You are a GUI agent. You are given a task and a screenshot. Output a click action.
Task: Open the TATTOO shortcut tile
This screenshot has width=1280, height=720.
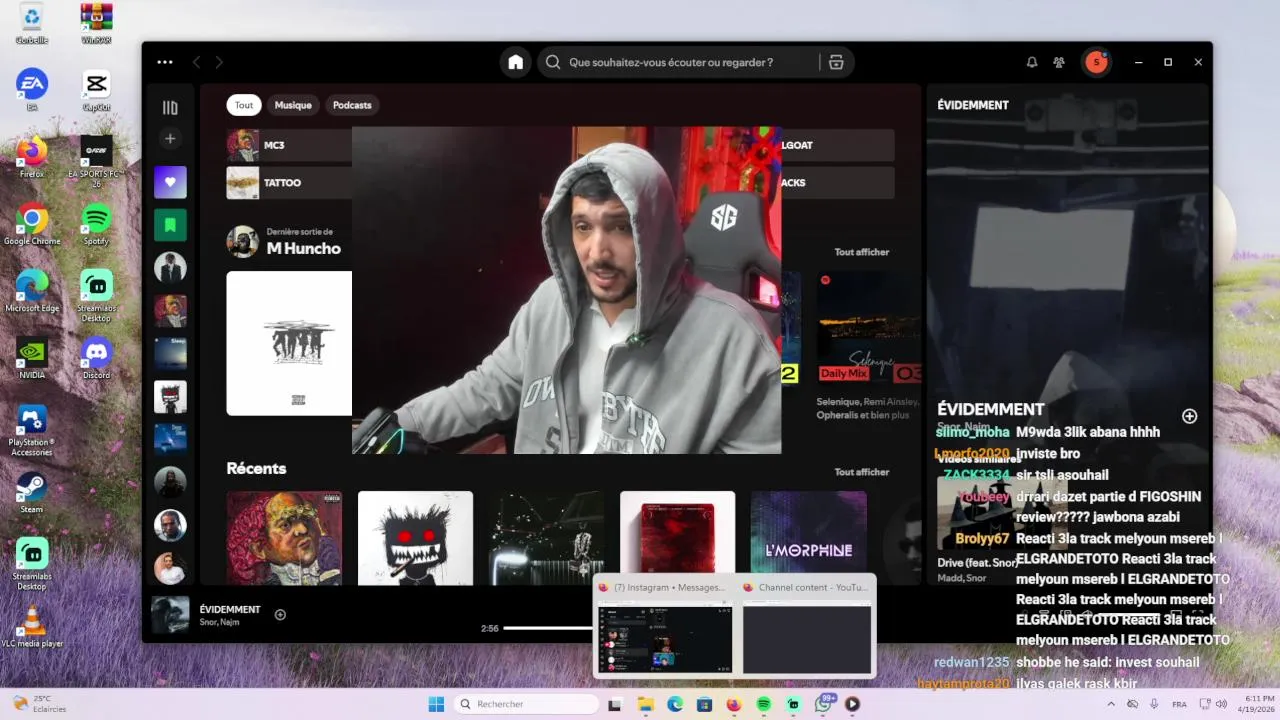(289, 183)
